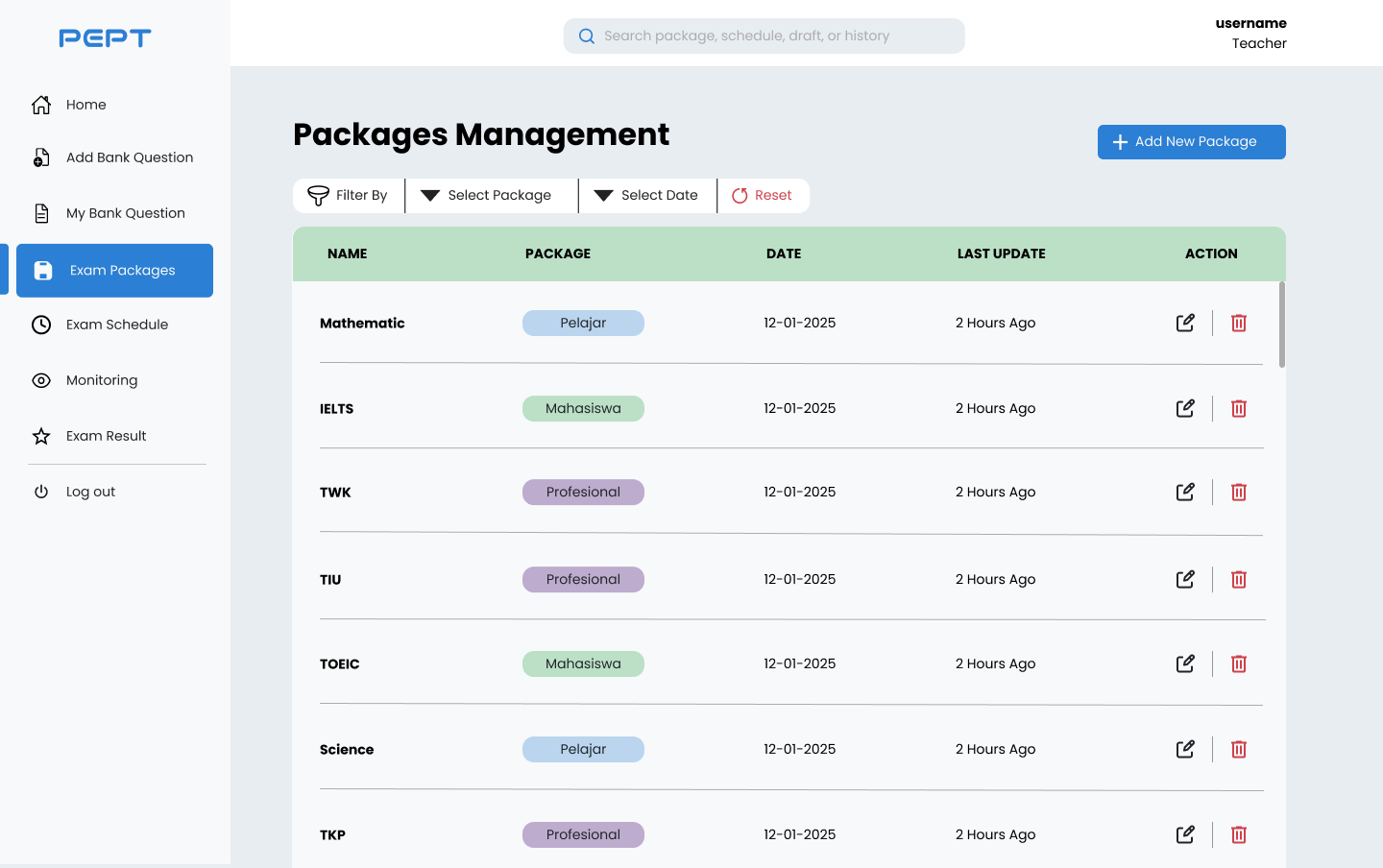Delete the TKP package

(x=1239, y=834)
